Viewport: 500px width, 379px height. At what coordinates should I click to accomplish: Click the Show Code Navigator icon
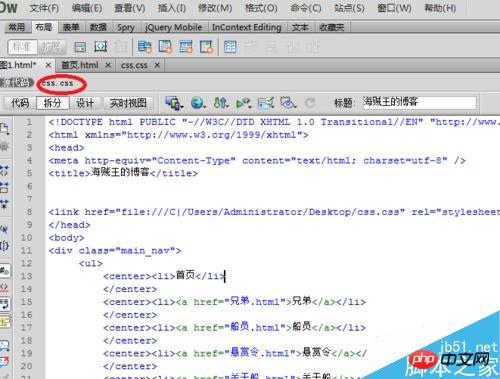(x=4, y=146)
